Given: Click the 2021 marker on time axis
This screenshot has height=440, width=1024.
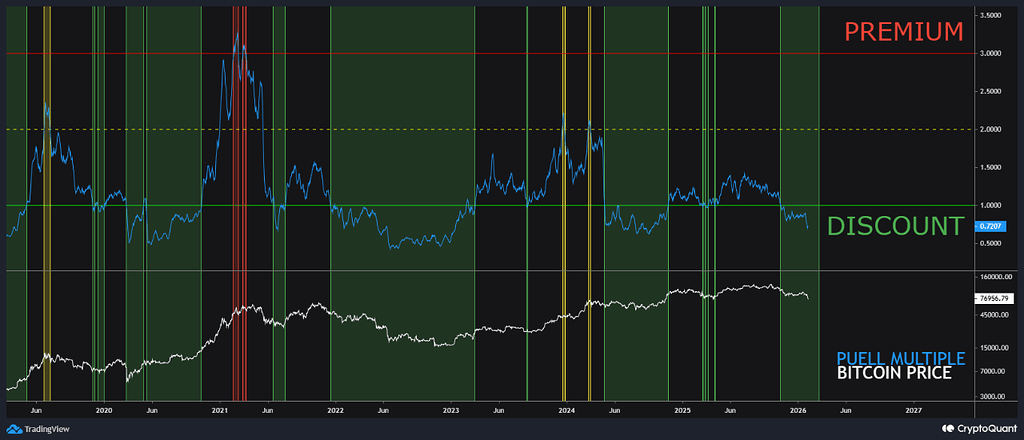Looking at the screenshot, I should coord(220,409).
